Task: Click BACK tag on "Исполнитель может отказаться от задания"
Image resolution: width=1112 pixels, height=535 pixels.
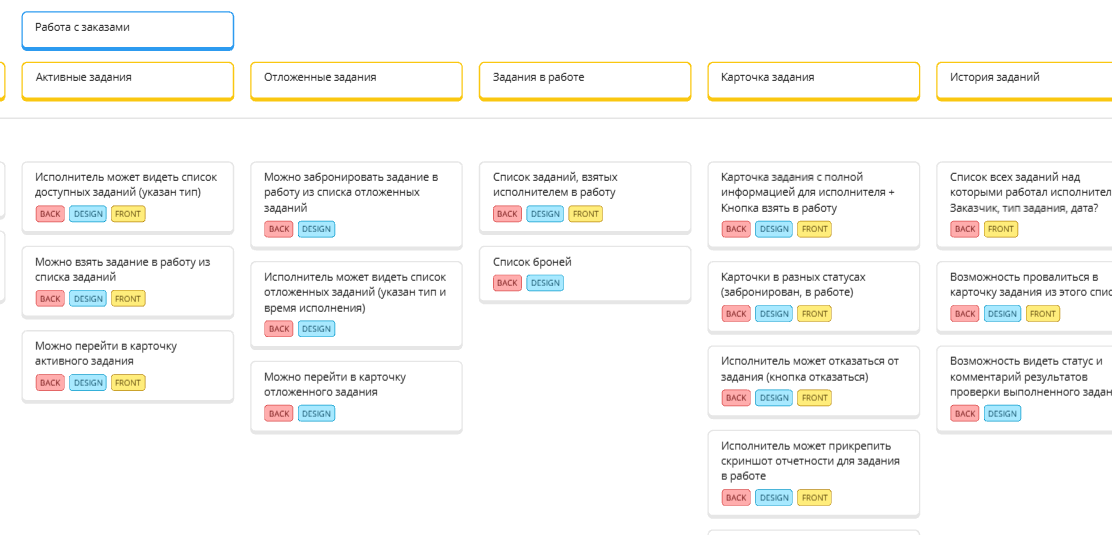Action: [737, 398]
